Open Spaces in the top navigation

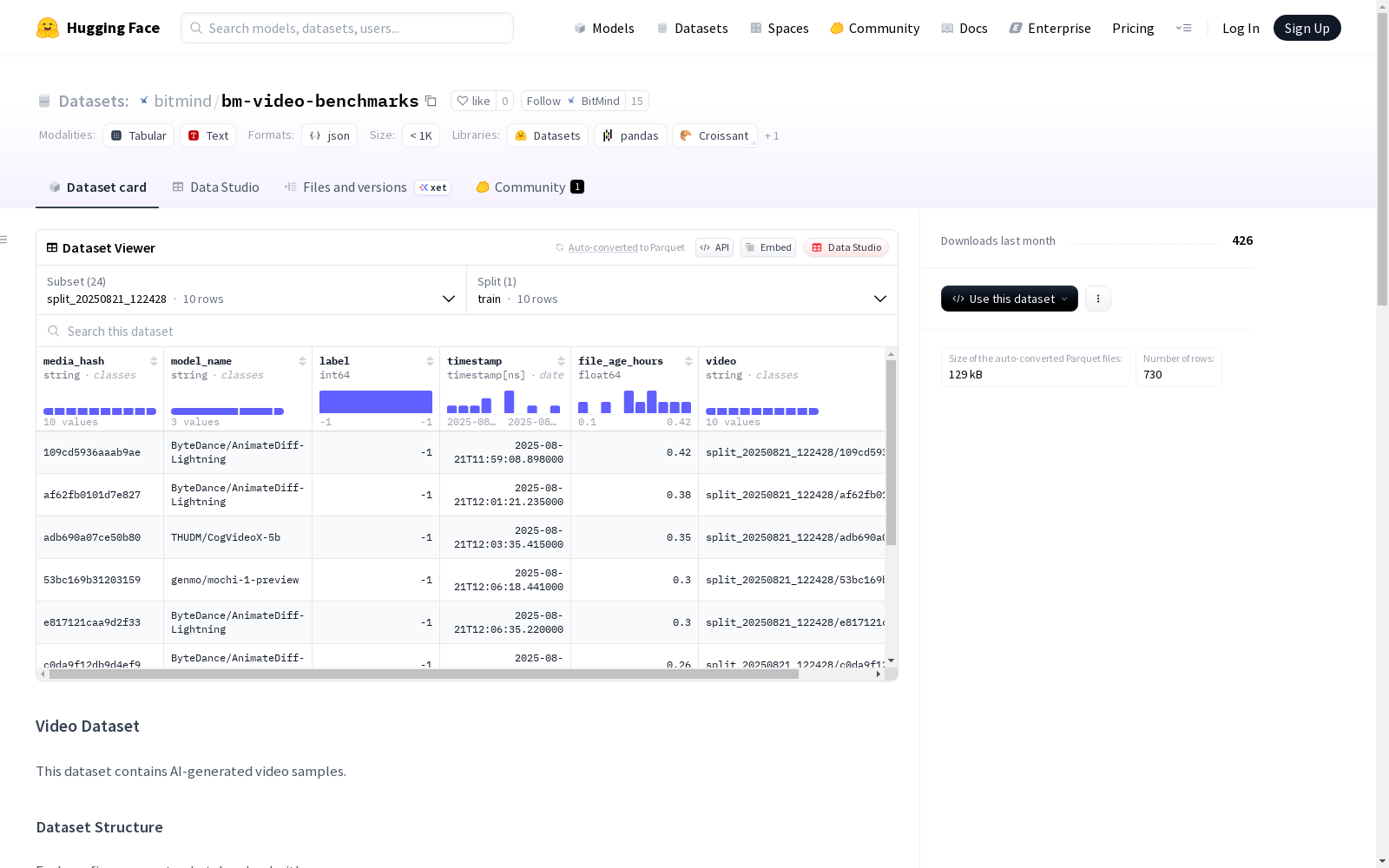coord(780,28)
